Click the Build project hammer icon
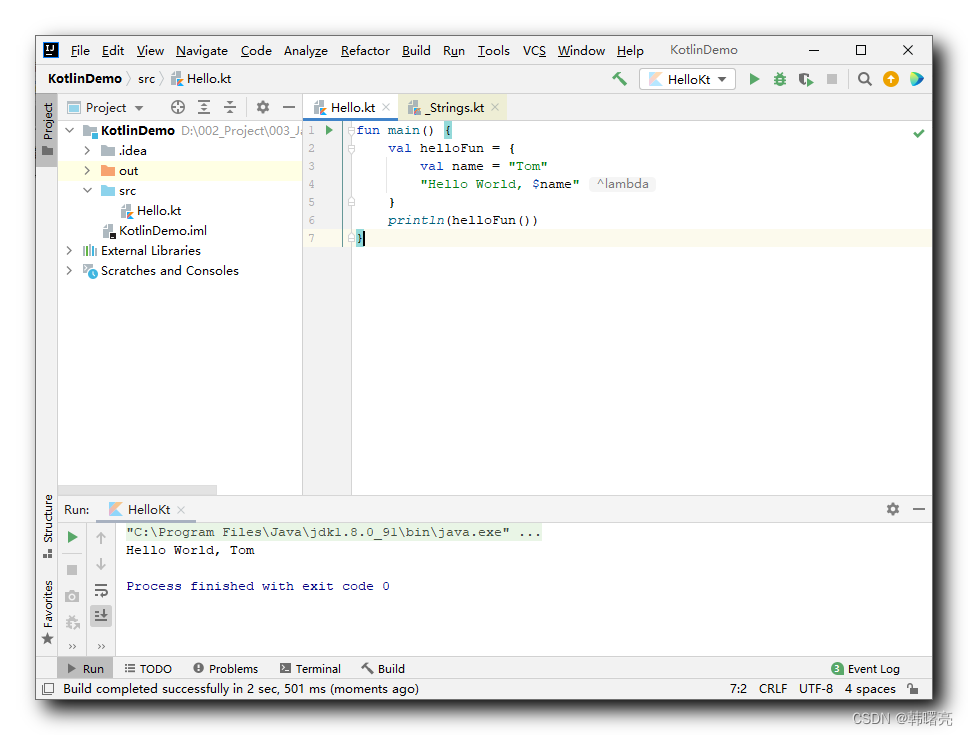Viewport: 968px width, 735px height. click(619, 79)
